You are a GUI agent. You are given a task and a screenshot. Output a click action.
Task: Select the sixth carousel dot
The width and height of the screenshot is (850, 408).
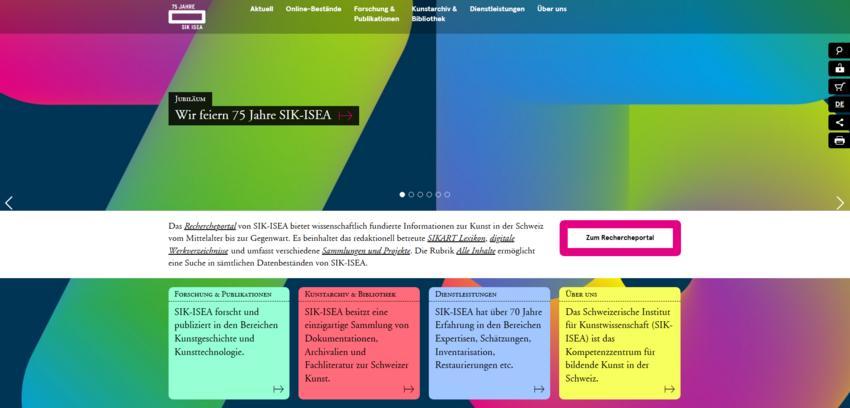tap(447, 195)
